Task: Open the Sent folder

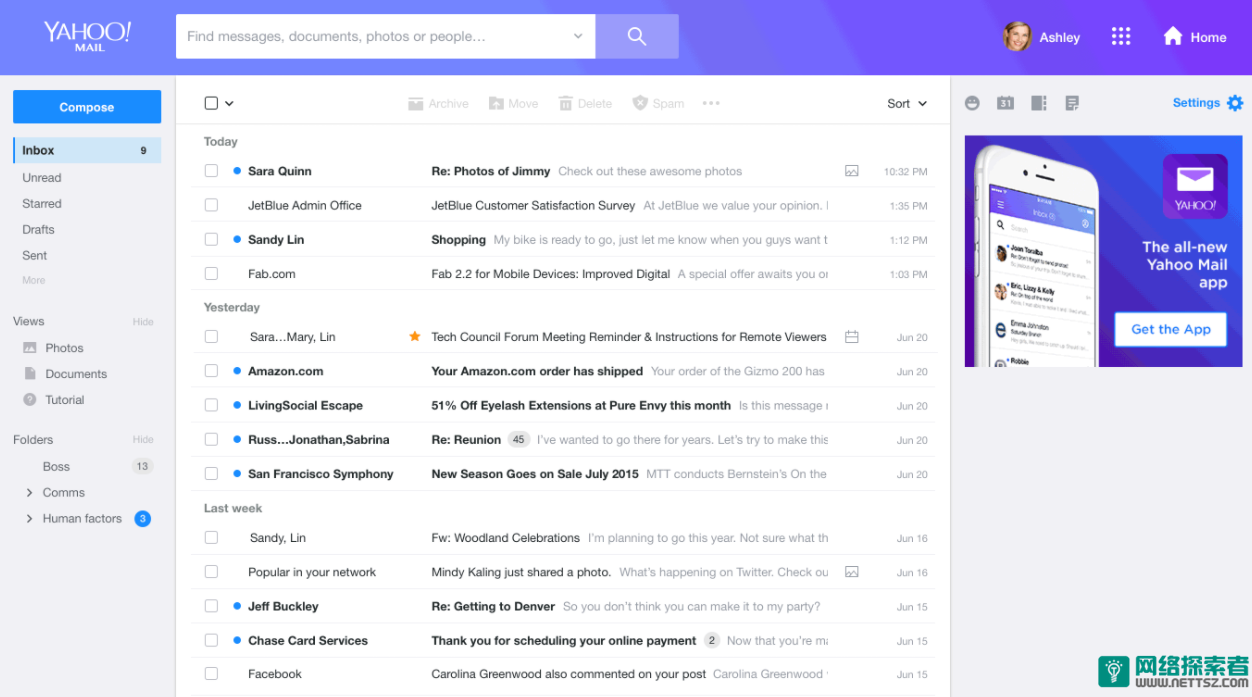Action: point(35,255)
